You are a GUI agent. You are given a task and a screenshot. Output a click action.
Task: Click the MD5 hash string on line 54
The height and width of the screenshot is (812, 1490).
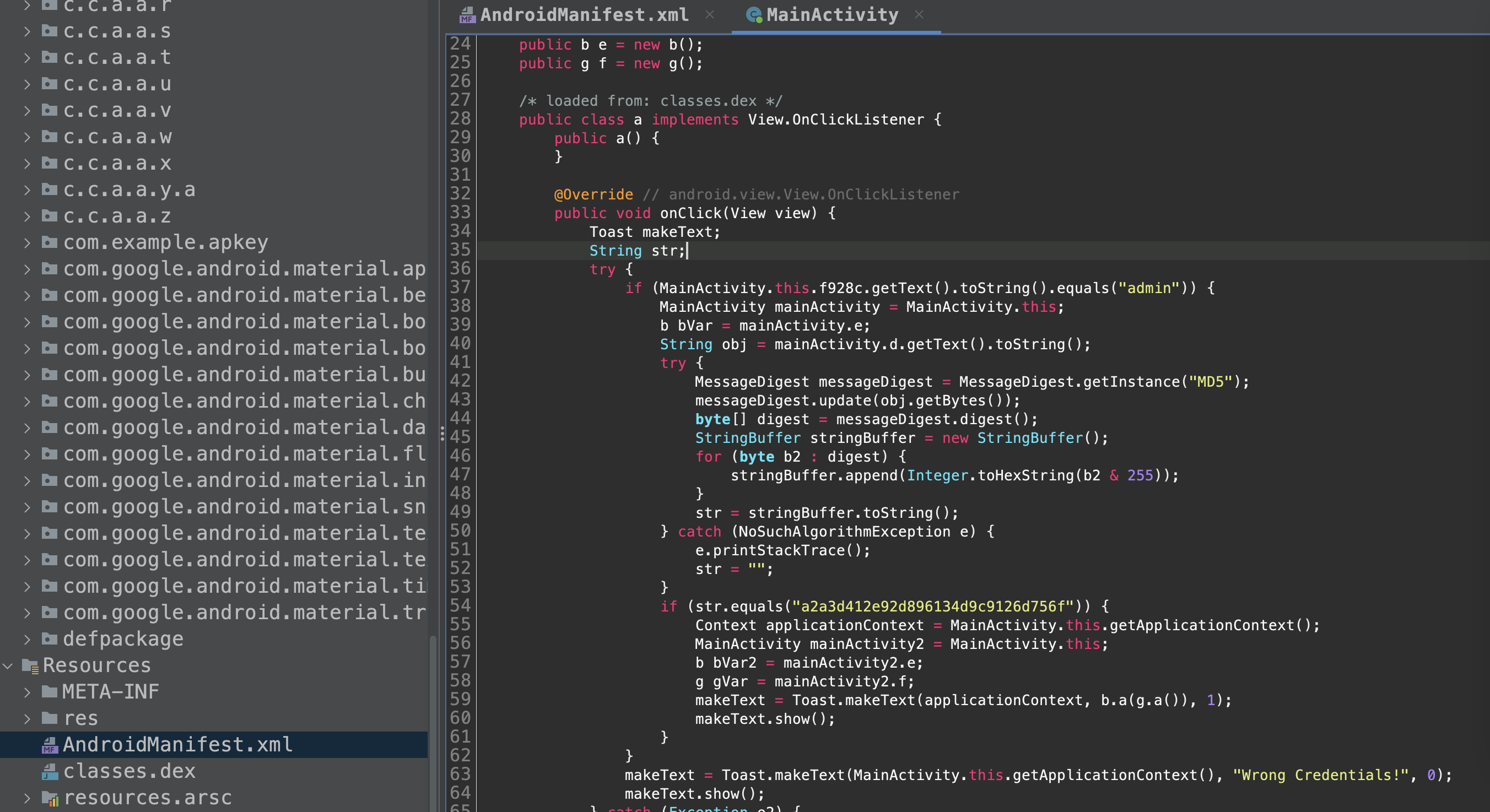(x=933, y=606)
